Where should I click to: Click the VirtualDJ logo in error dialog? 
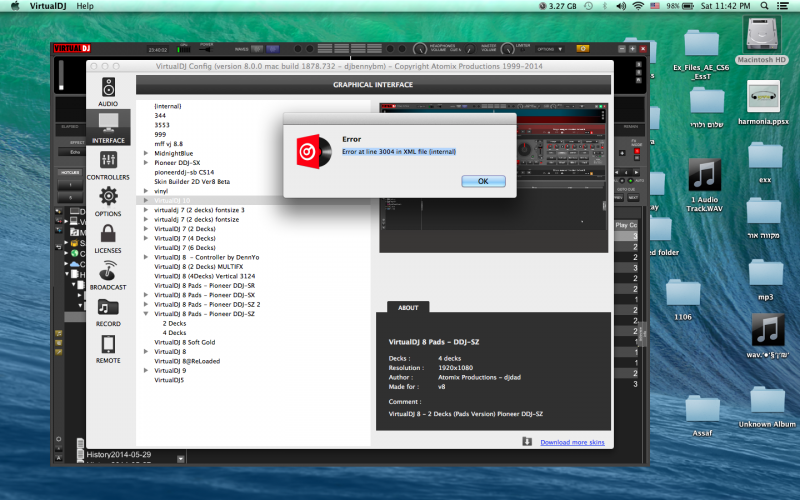point(314,152)
